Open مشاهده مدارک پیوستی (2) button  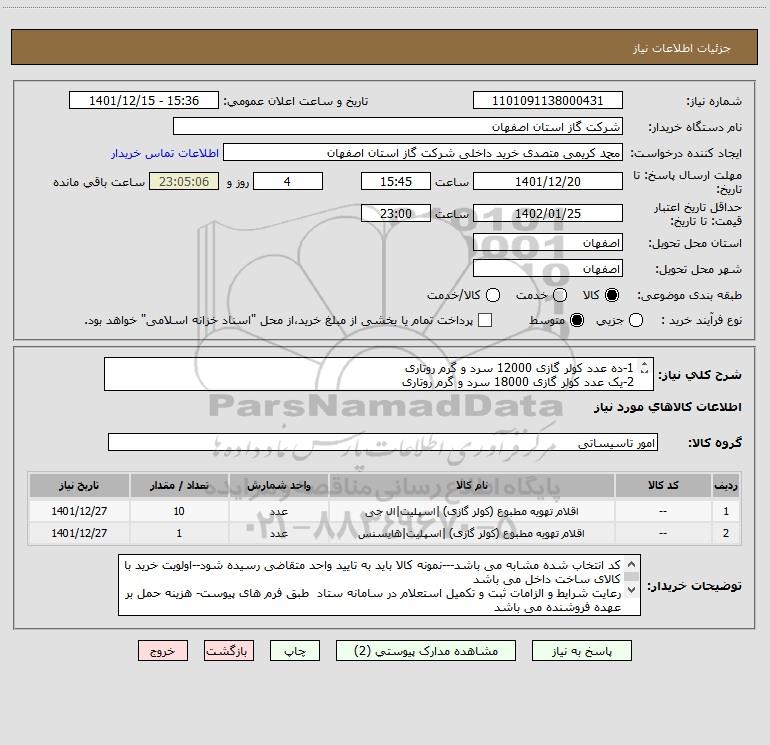coord(425,651)
